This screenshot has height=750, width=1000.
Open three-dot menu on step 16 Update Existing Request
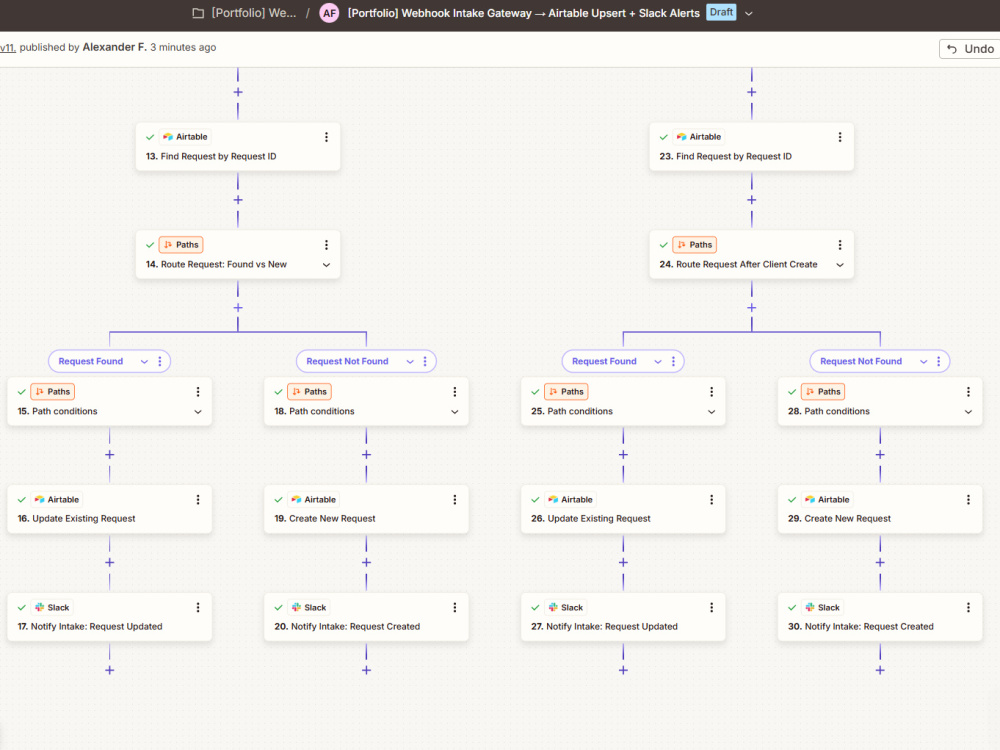(198, 499)
